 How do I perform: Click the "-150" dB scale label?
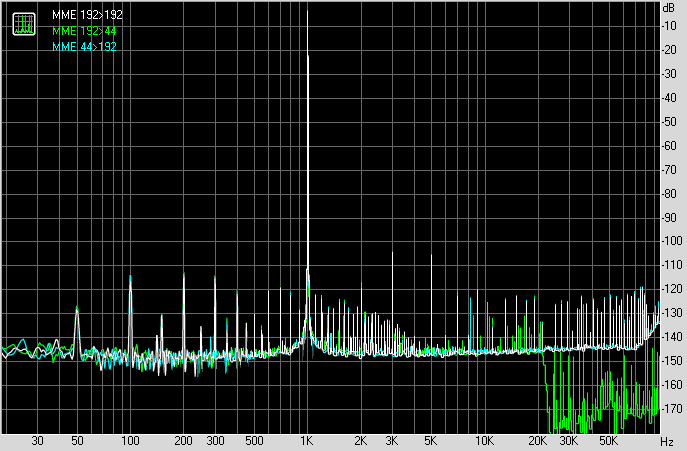672,361
